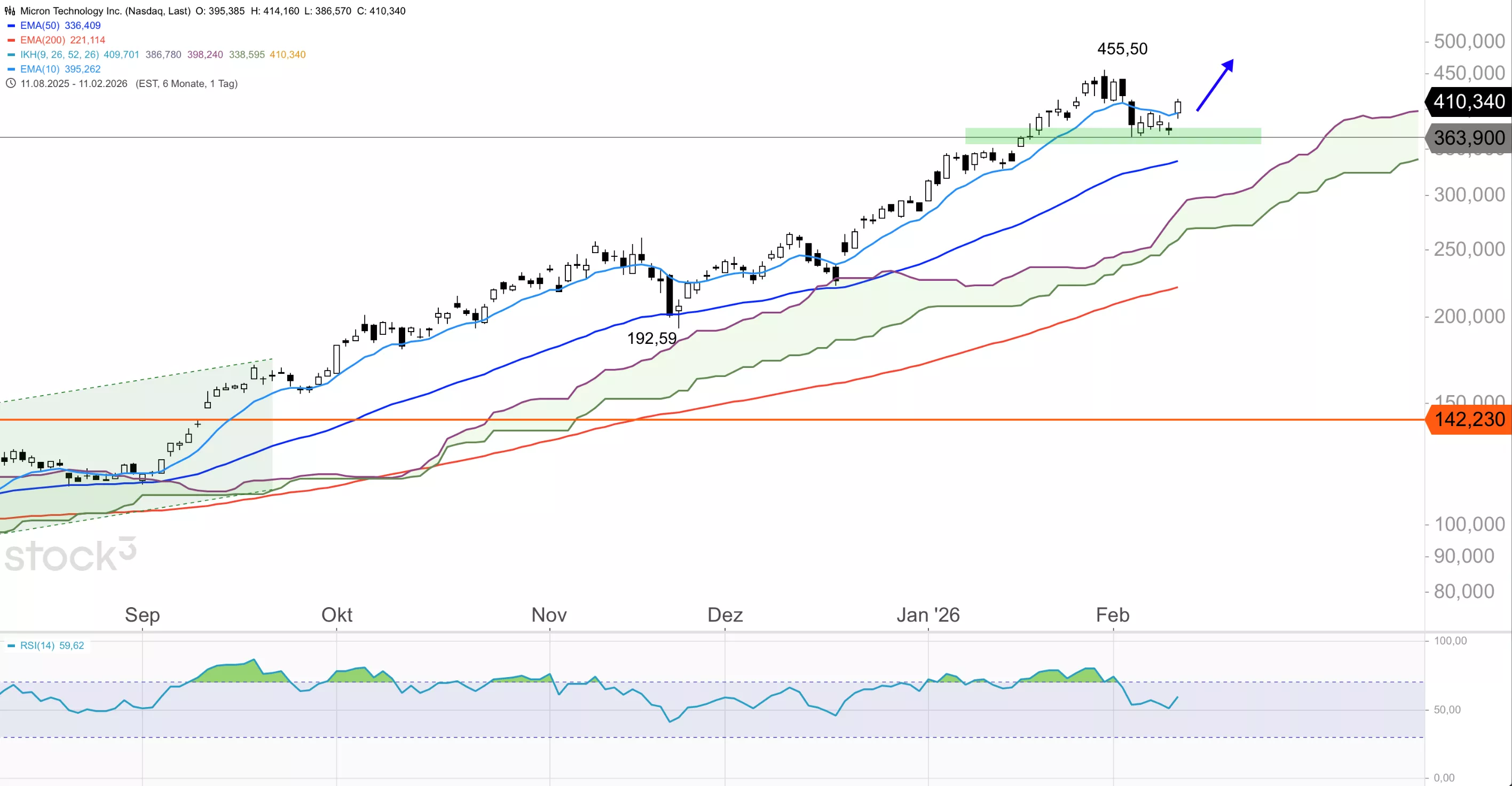
Task: Click the candlestick chart-type icon before Micron Technology
Action: coord(10,11)
